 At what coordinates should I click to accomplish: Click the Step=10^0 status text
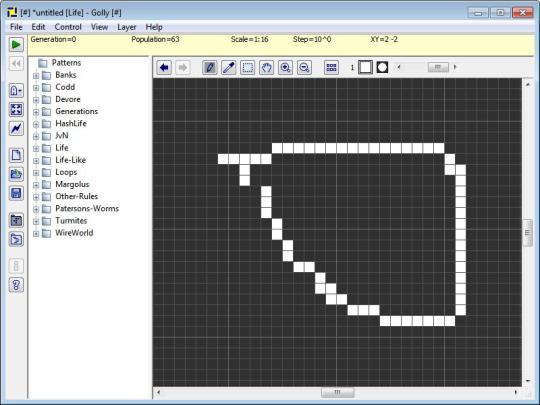click(312, 39)
